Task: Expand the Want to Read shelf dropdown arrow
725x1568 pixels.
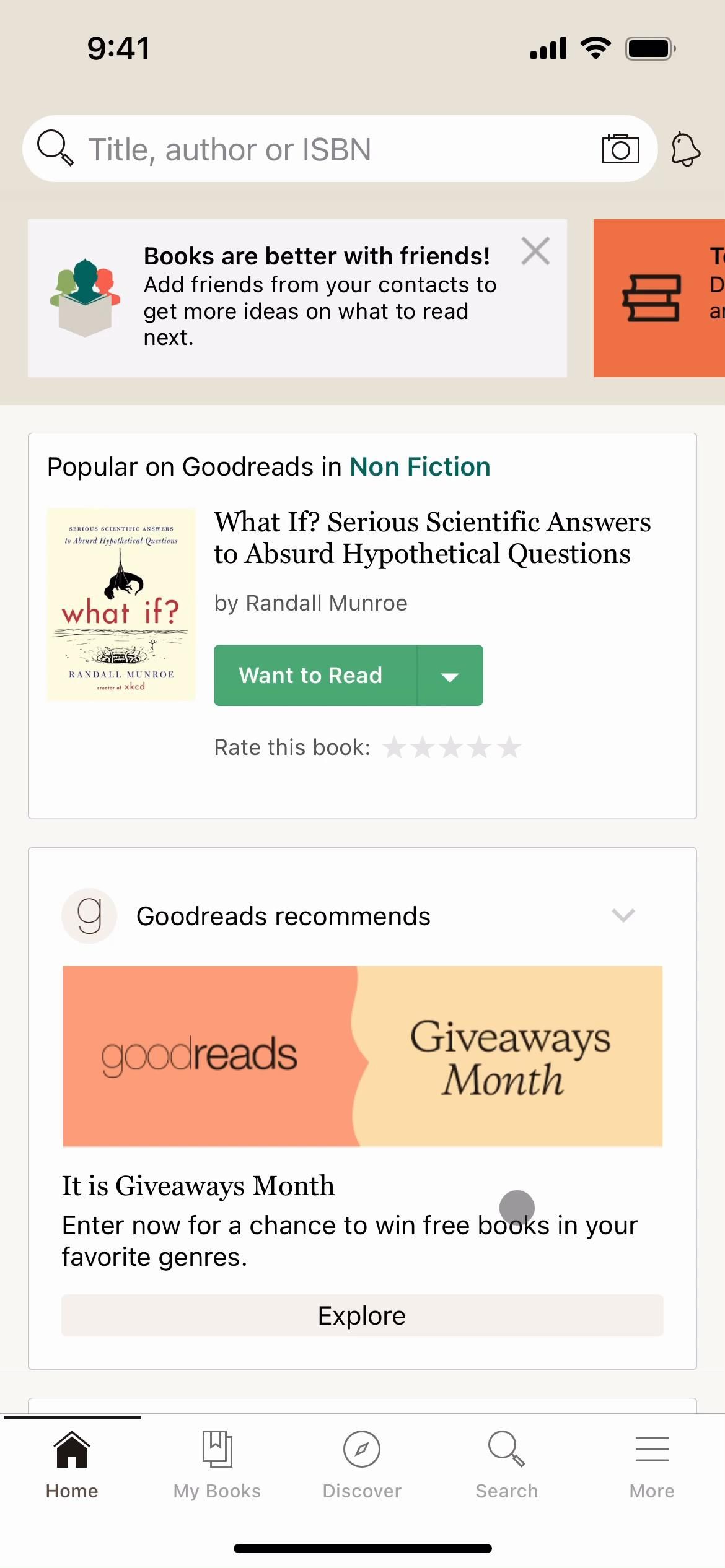Action: coord(450,676)
